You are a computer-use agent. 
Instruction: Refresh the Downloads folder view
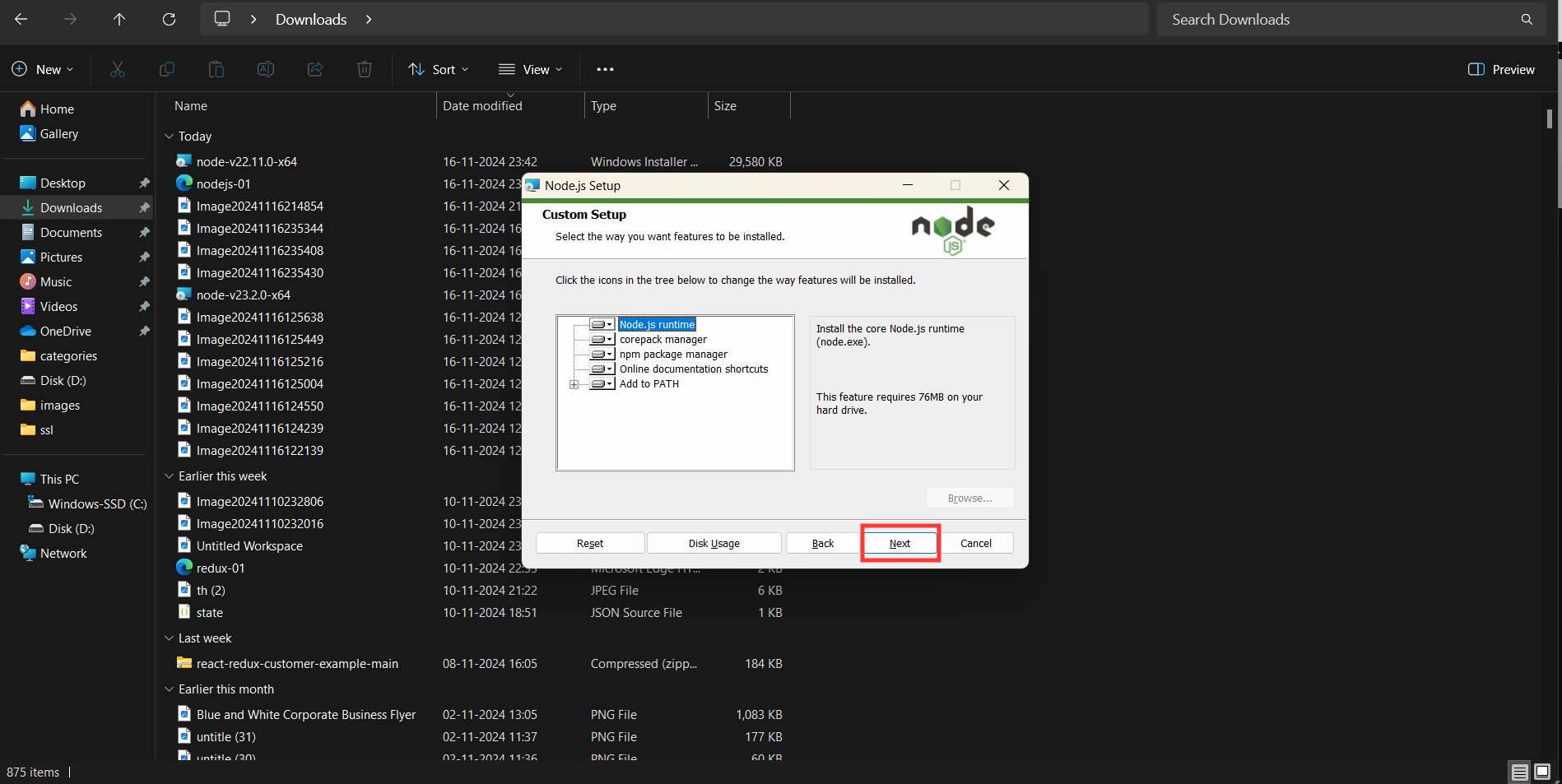click(169, 19)
